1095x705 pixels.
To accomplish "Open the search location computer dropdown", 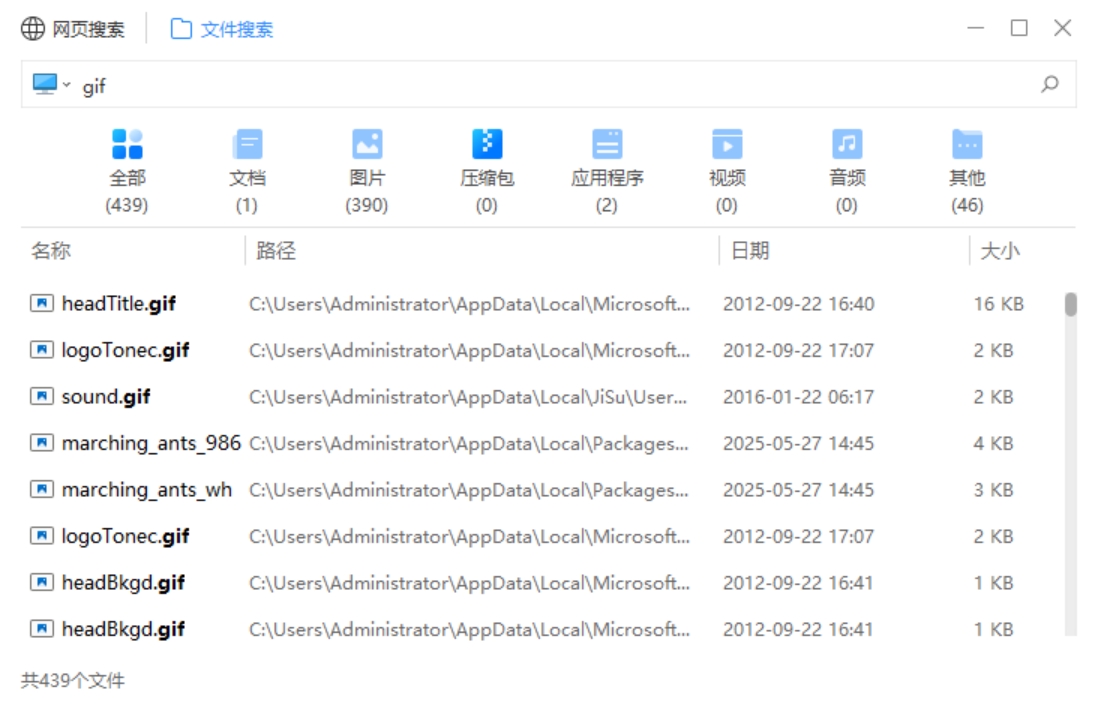I will coord(52,84).
